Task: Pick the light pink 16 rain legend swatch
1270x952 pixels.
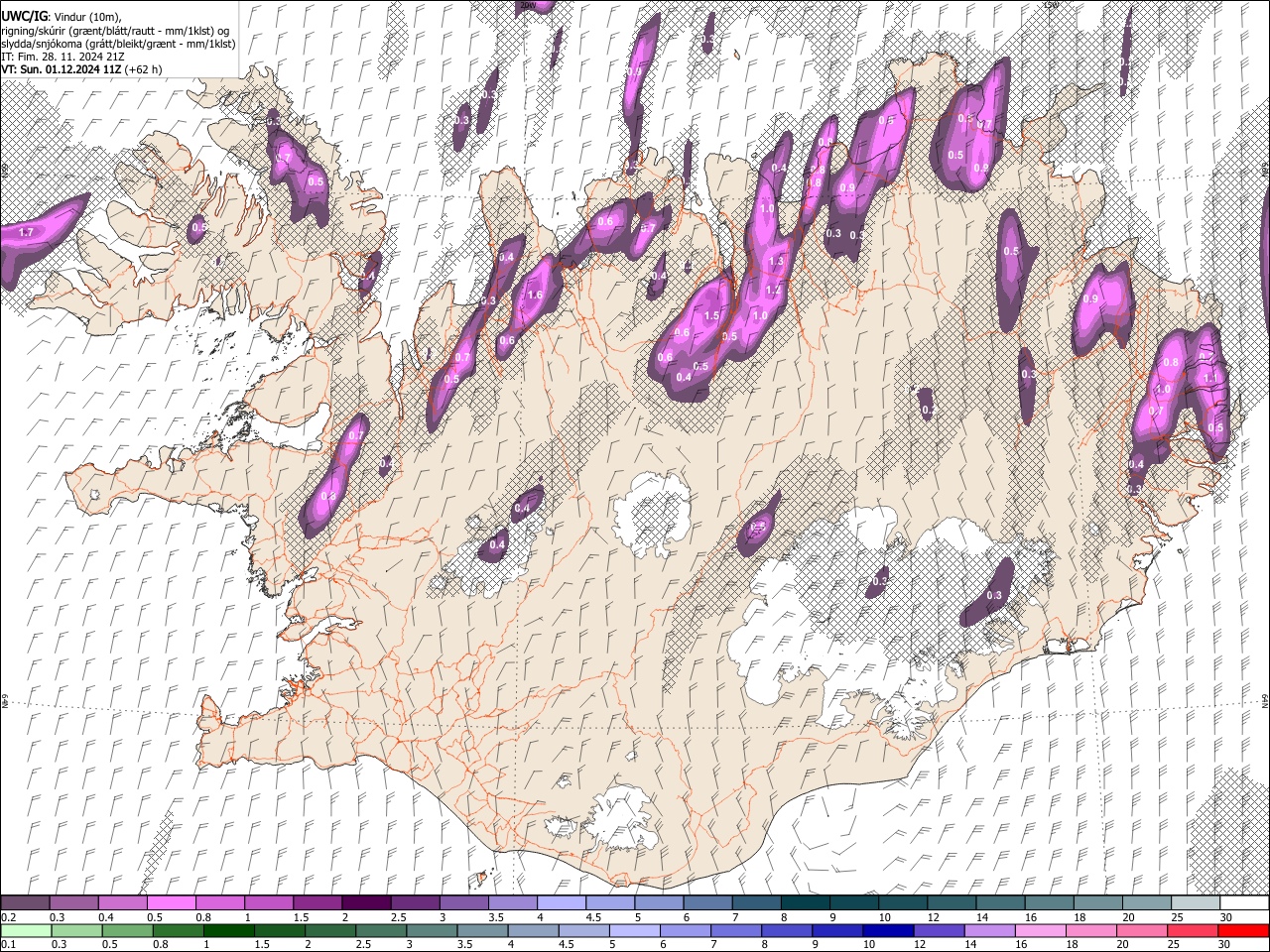Action: tap(1040, 930)
